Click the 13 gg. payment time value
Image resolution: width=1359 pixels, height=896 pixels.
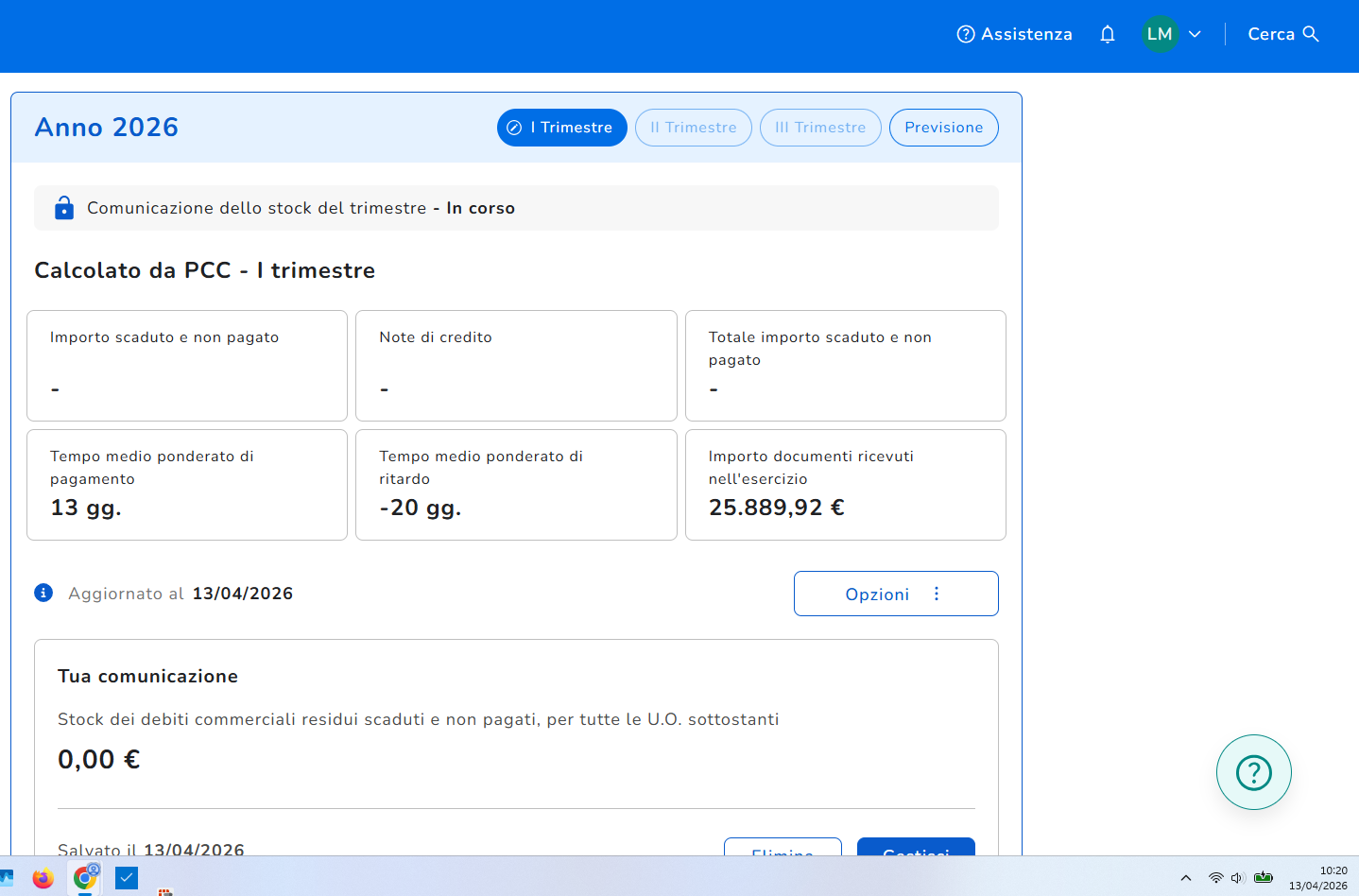tap(86, 508)
